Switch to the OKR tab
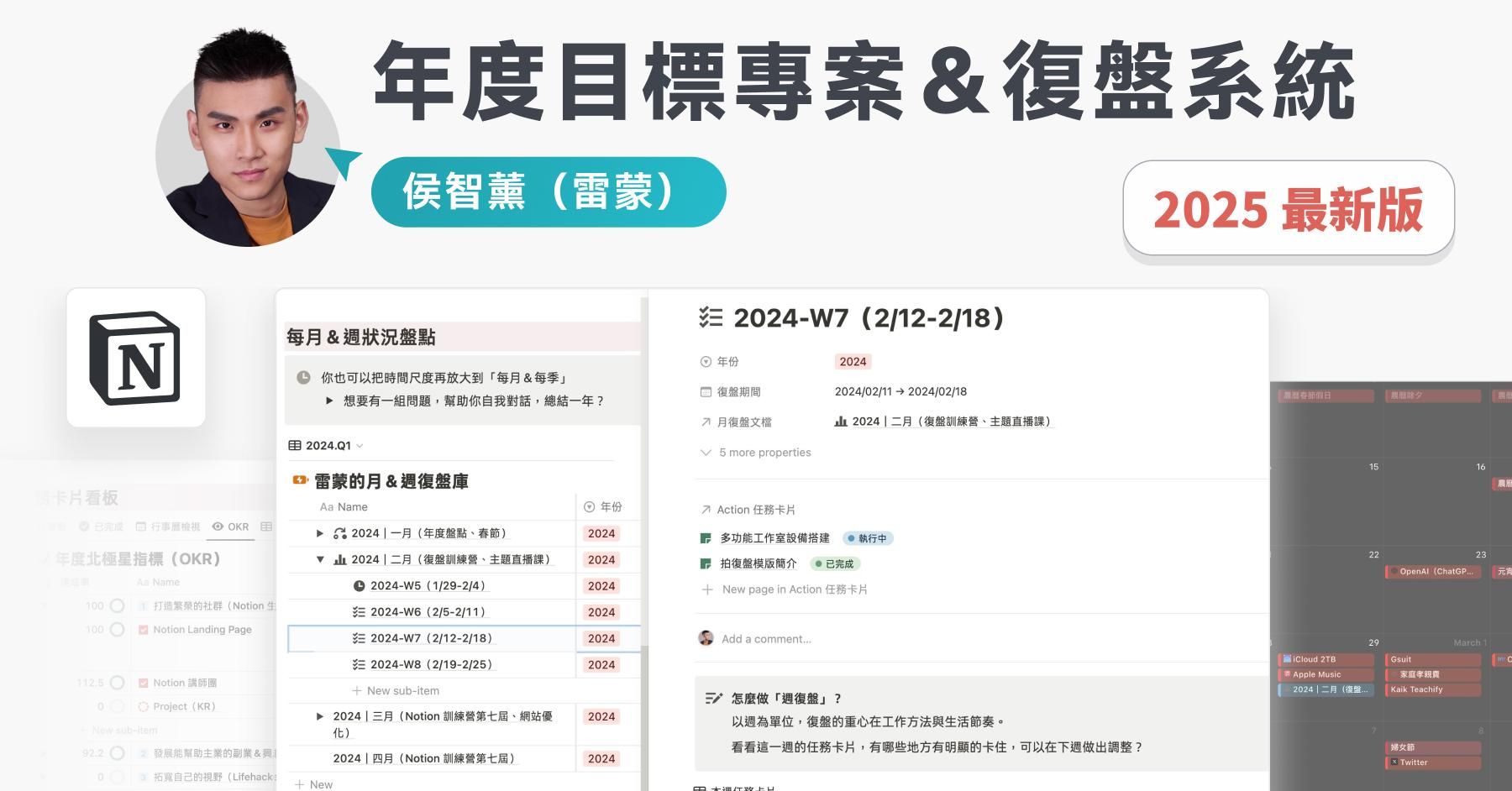 [231, 526]
